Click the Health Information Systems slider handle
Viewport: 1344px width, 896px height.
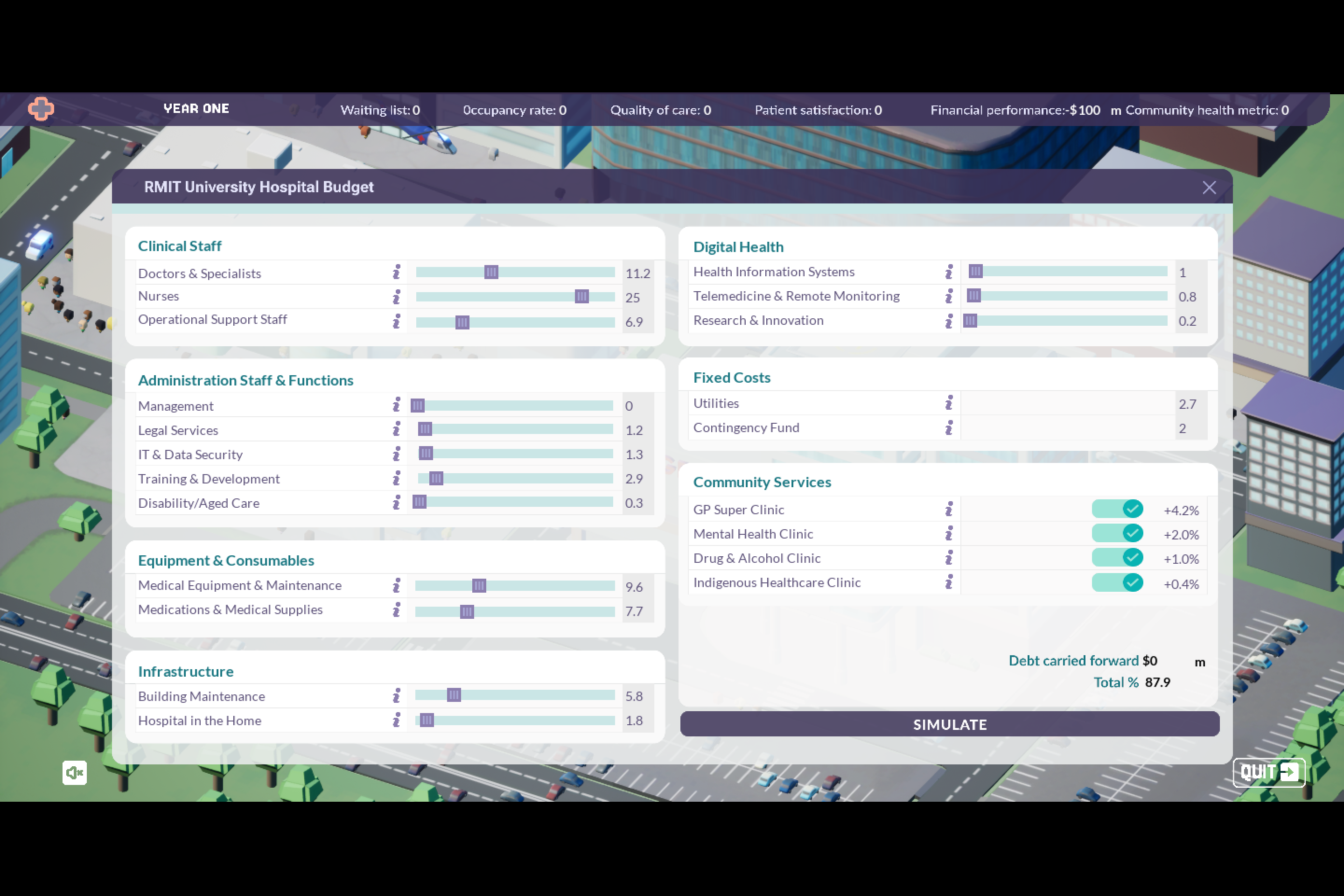tap(976, 271)
